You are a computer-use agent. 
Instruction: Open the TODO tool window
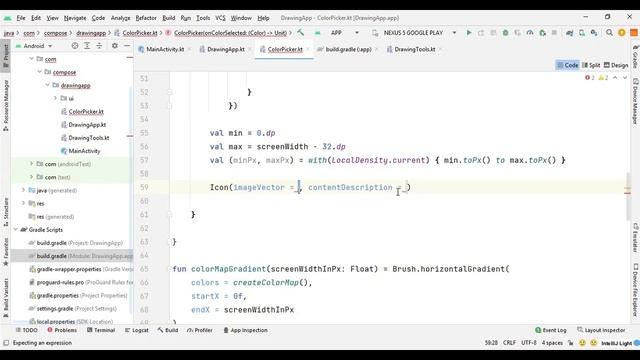pyautogui.click(x=26, y=330)
